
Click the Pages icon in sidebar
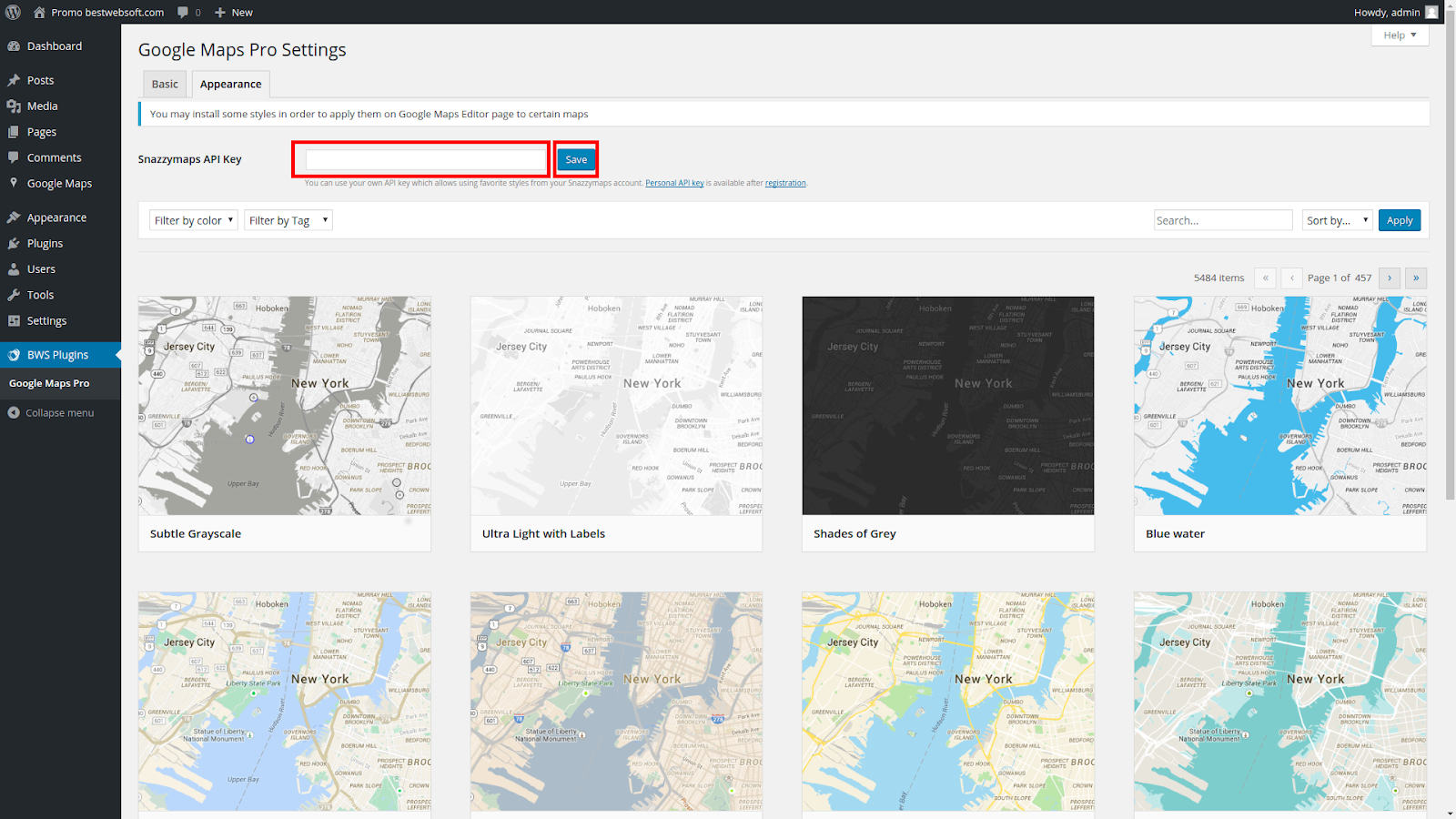14,132
